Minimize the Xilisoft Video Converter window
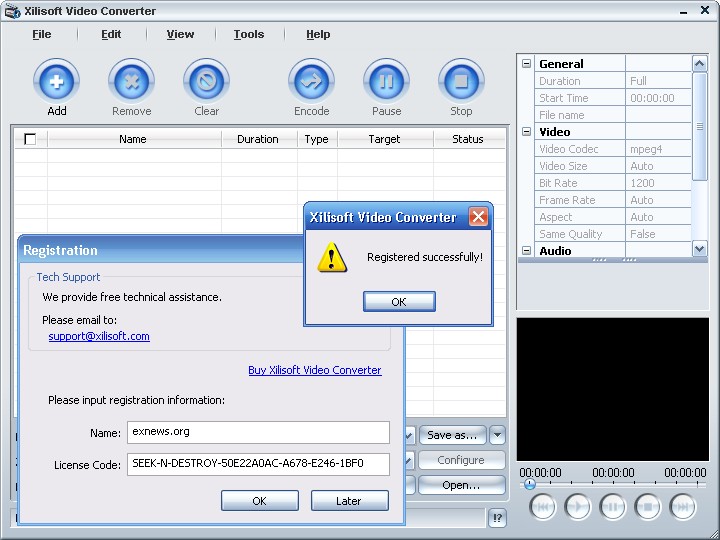Image resolution: width=720 pixels, height=540 pixels. point(684,11)
